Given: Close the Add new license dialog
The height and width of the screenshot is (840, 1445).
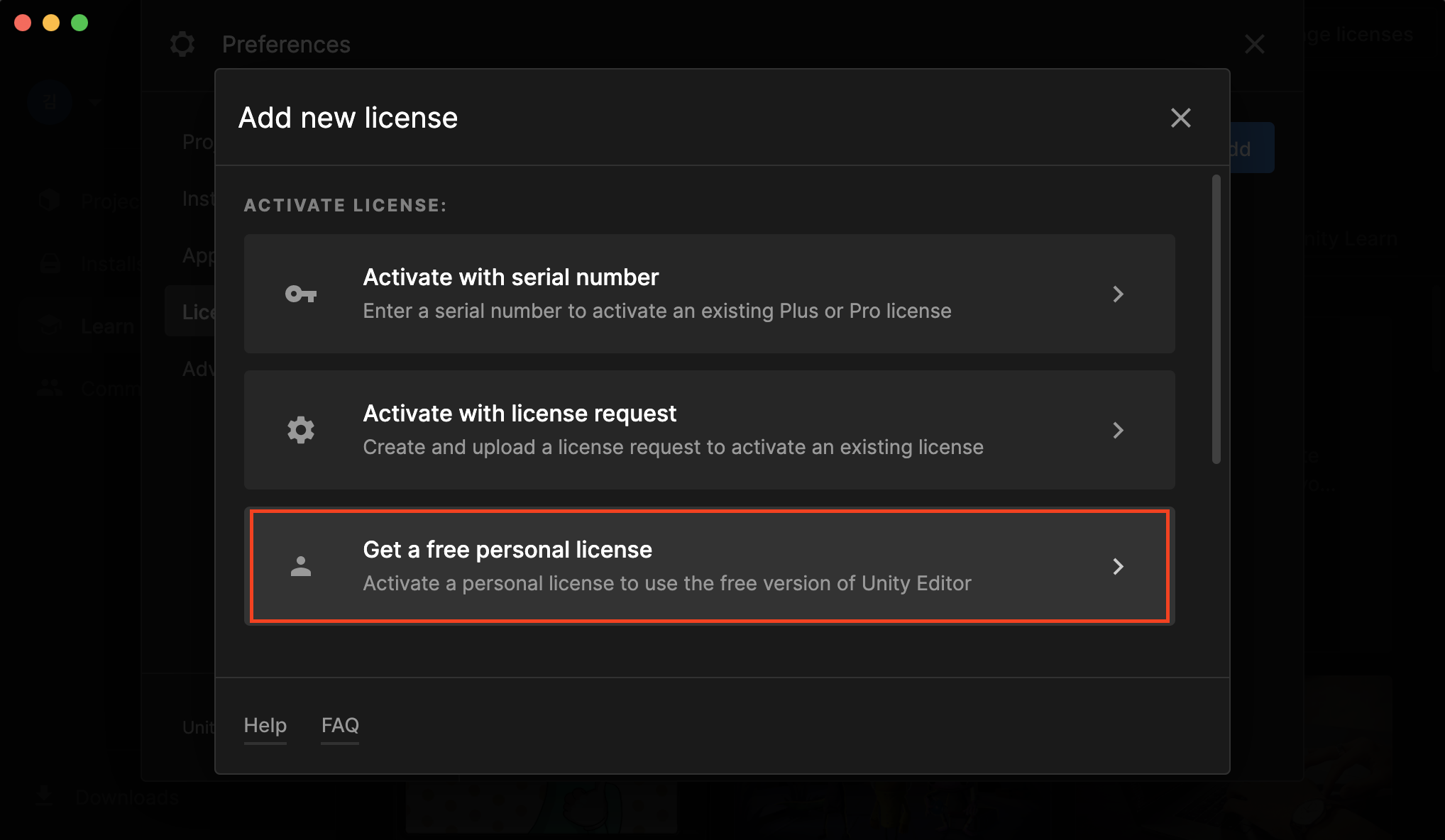Looking at the screenshot, I should pos(1180,118).
